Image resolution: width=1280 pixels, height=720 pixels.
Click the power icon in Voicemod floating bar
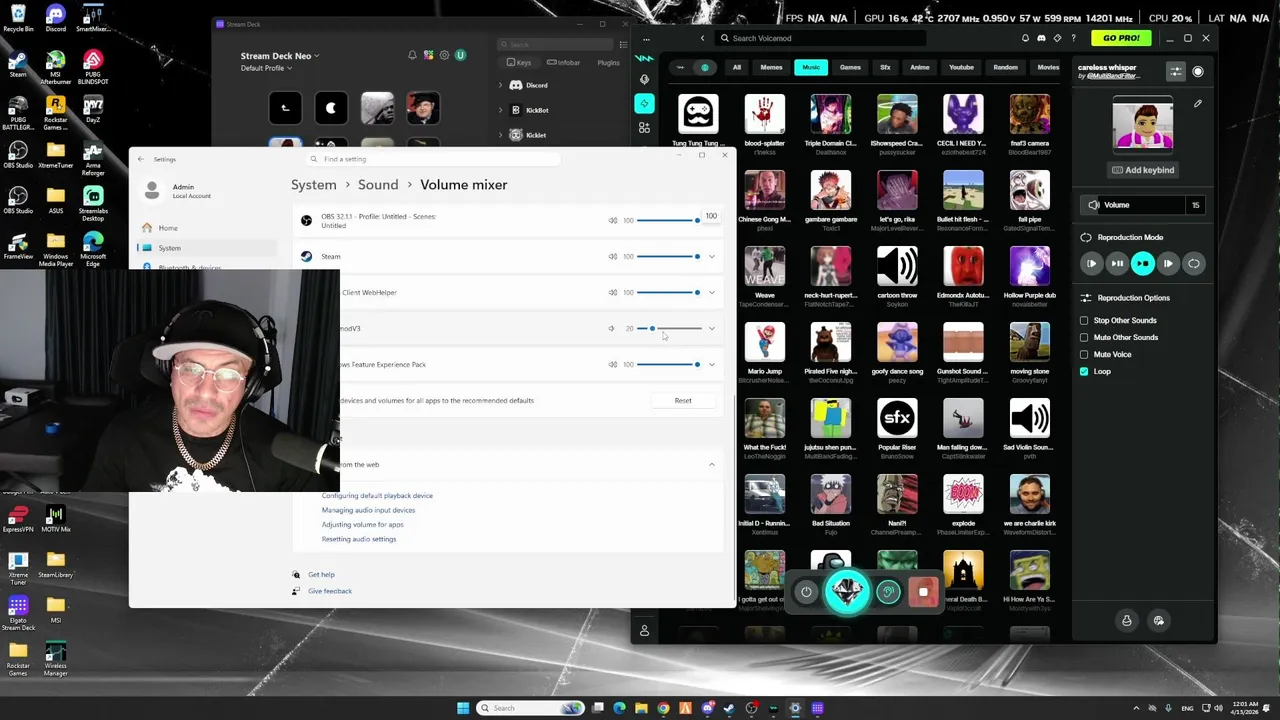[806, 592]
